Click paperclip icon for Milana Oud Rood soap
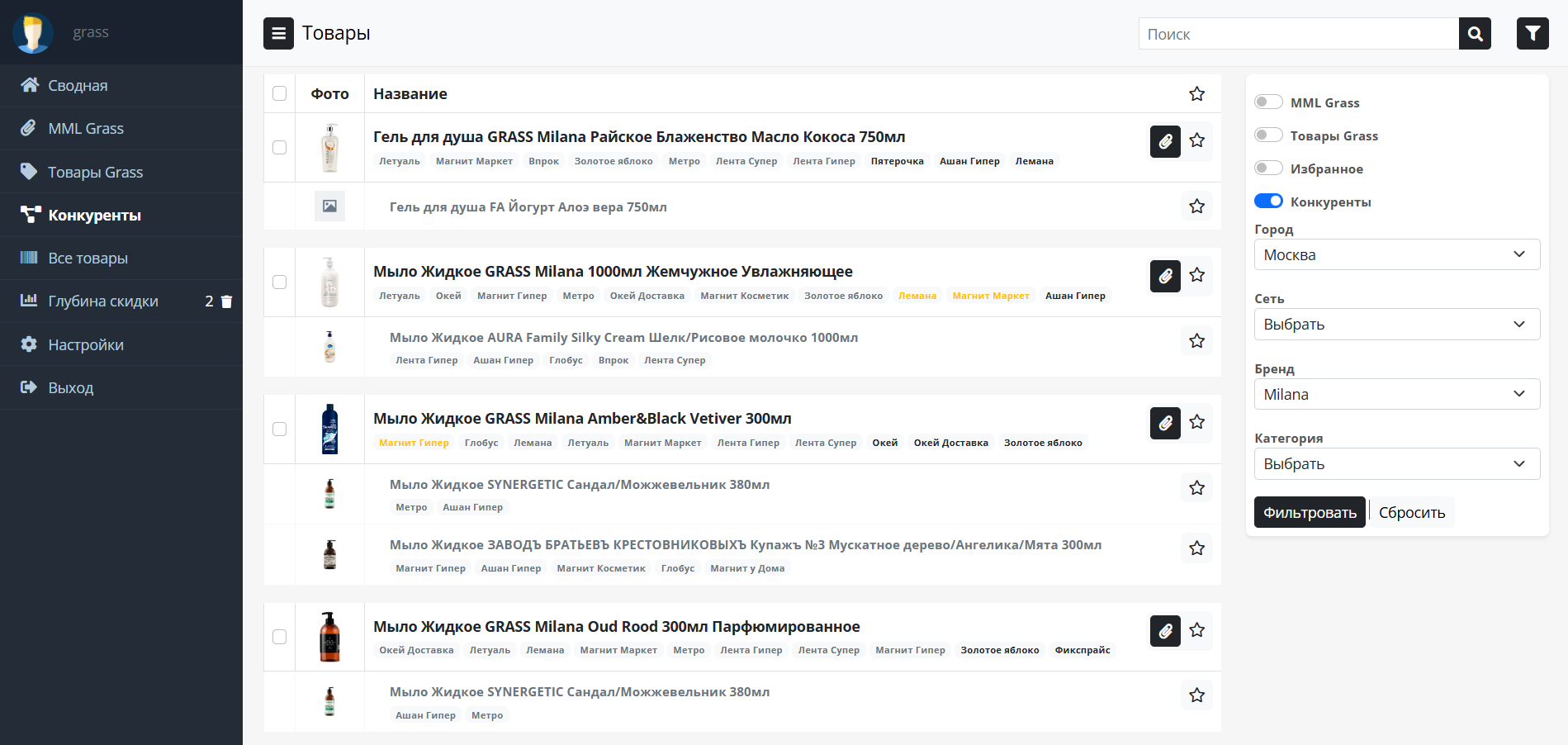 click(x=1165, y=631)
